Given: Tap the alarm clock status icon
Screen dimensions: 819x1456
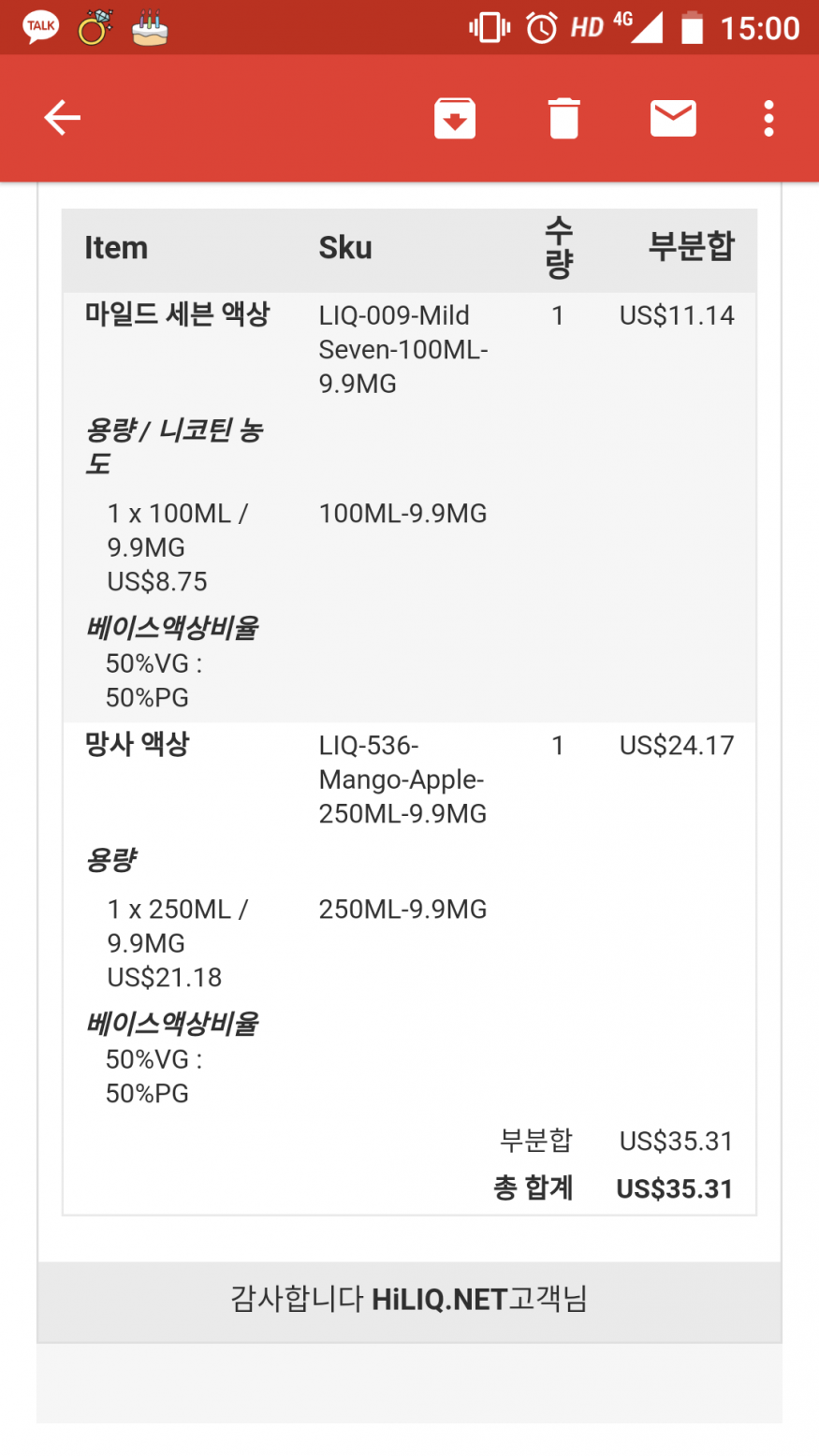Looking at the screenshot, I should (542, 28).
